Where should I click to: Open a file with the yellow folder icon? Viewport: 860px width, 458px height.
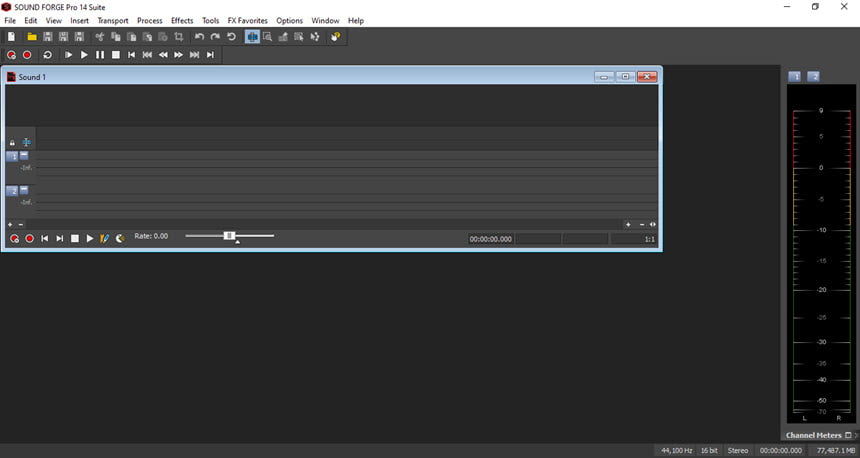tap(32, 37)
